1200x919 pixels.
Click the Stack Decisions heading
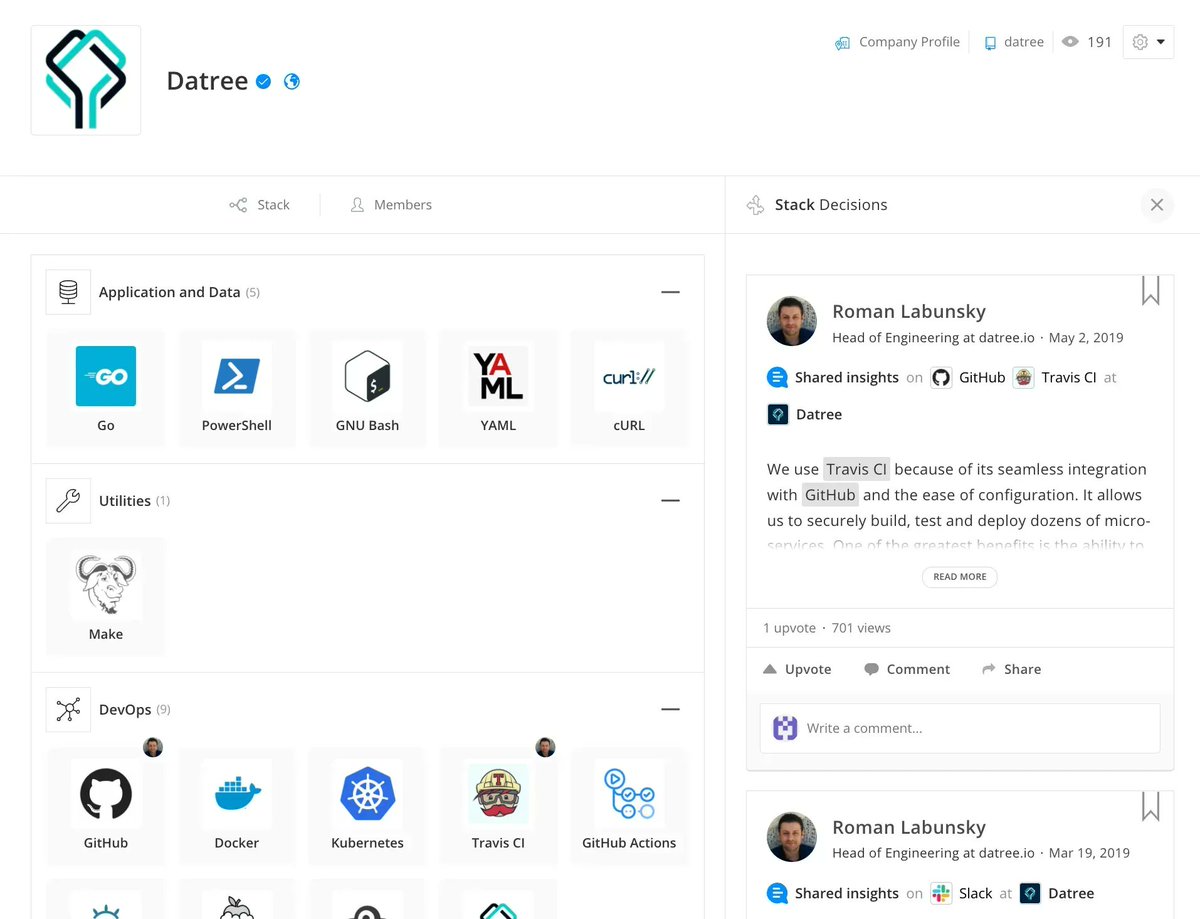[831, 205]
